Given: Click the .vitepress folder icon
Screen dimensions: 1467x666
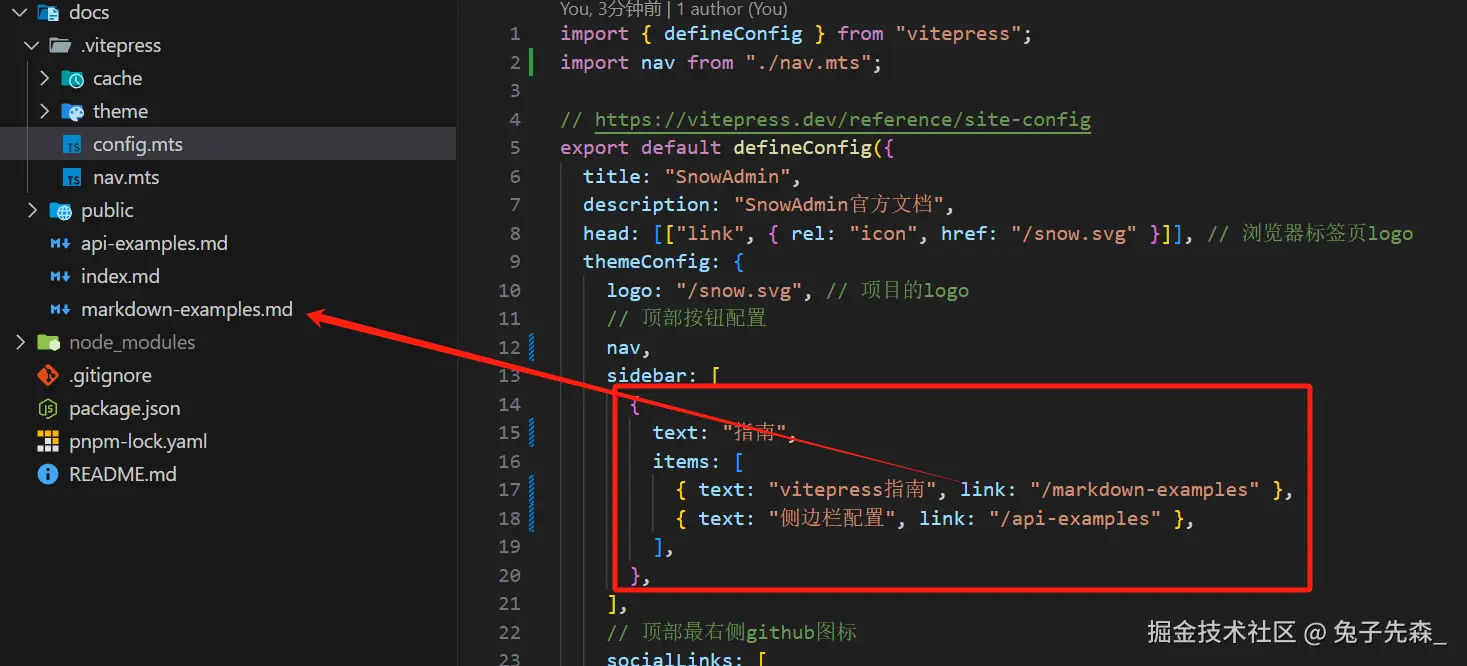Looking at the screenshot, I should [x=60, y=46].
